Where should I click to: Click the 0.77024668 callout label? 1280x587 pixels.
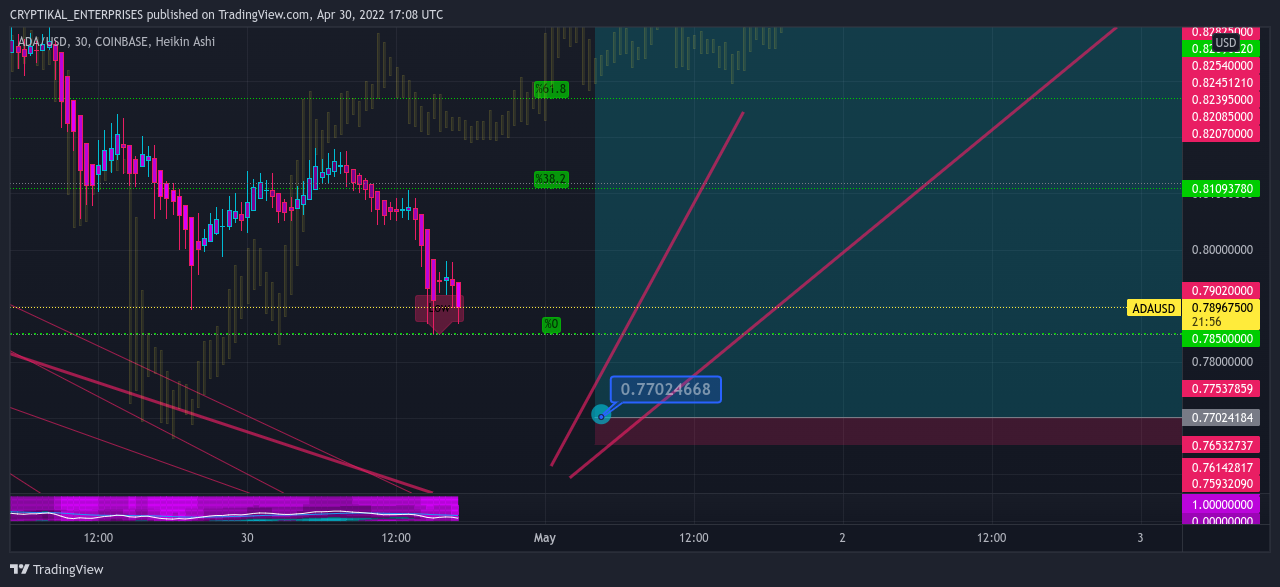[x=665, y=389]
